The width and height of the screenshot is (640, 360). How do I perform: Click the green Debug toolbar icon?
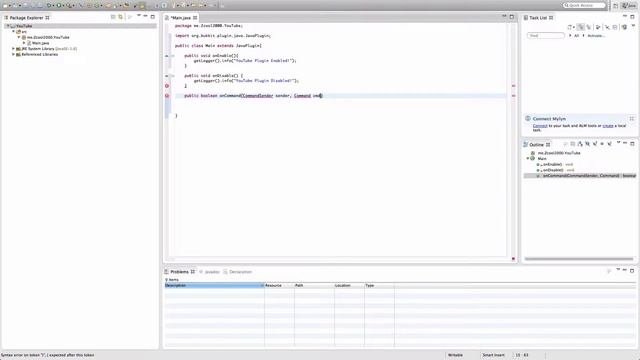pos(49,6)
